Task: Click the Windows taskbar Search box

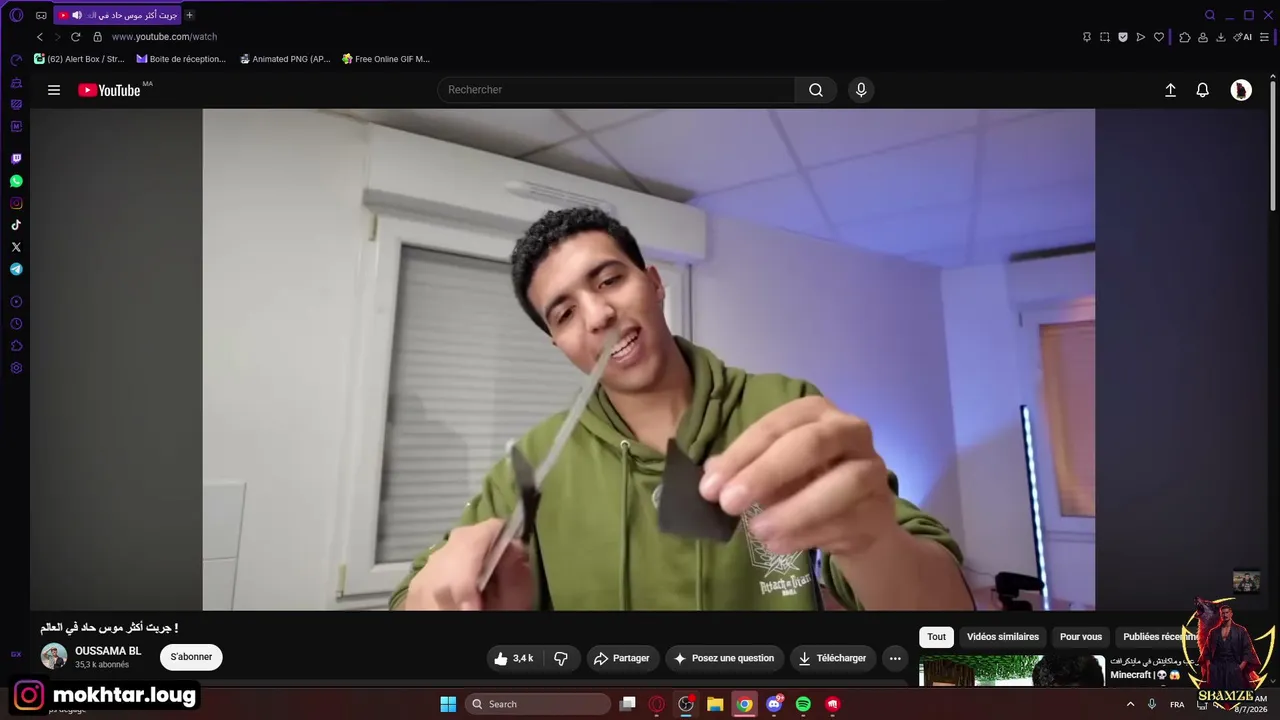Action: point(539,704)
